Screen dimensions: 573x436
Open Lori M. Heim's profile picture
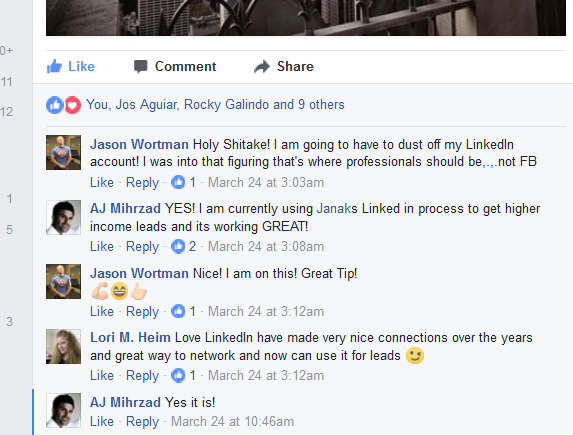[x=63, y=346]
